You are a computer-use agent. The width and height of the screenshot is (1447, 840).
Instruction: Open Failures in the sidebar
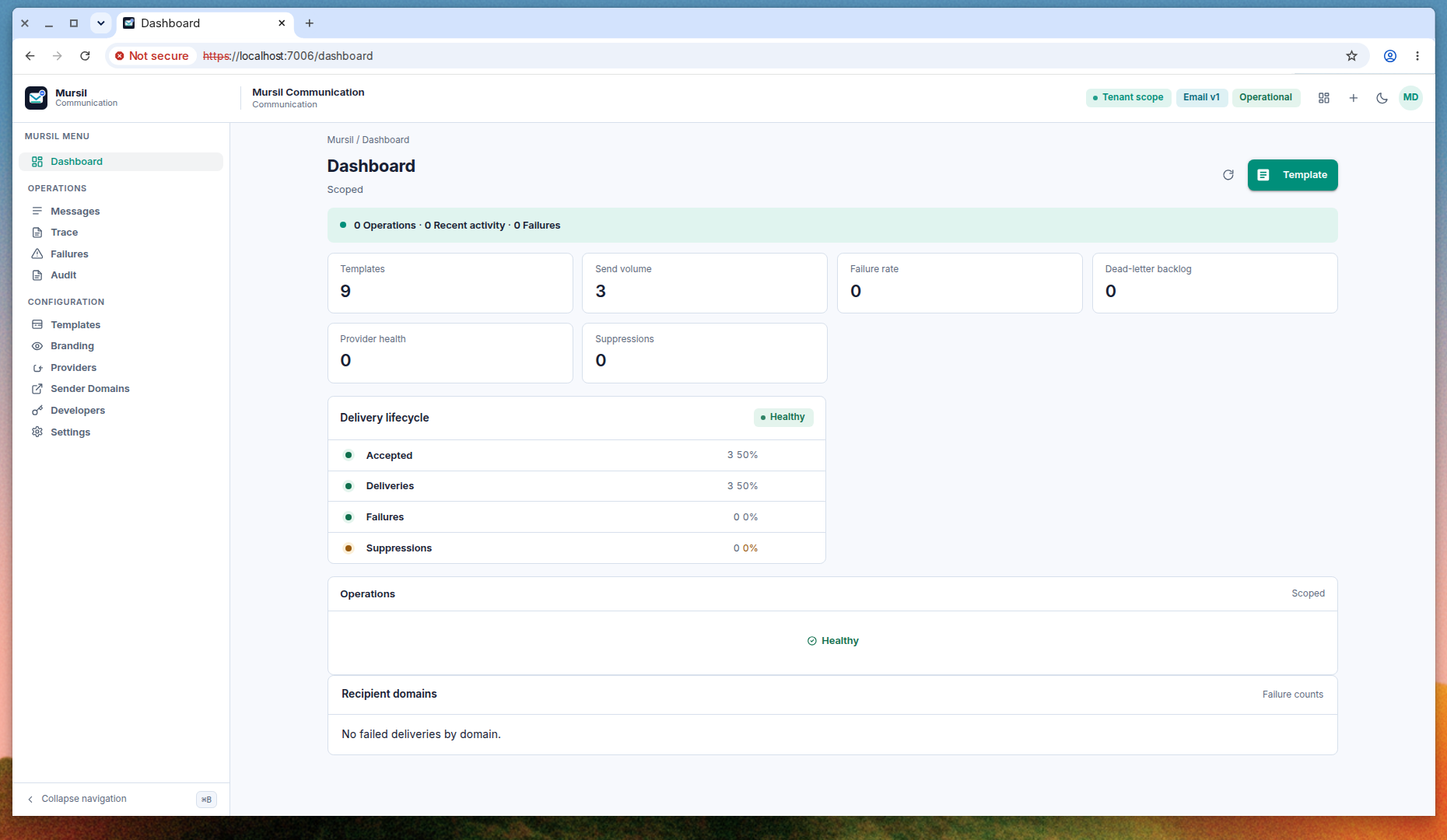[x=121, y=254]
